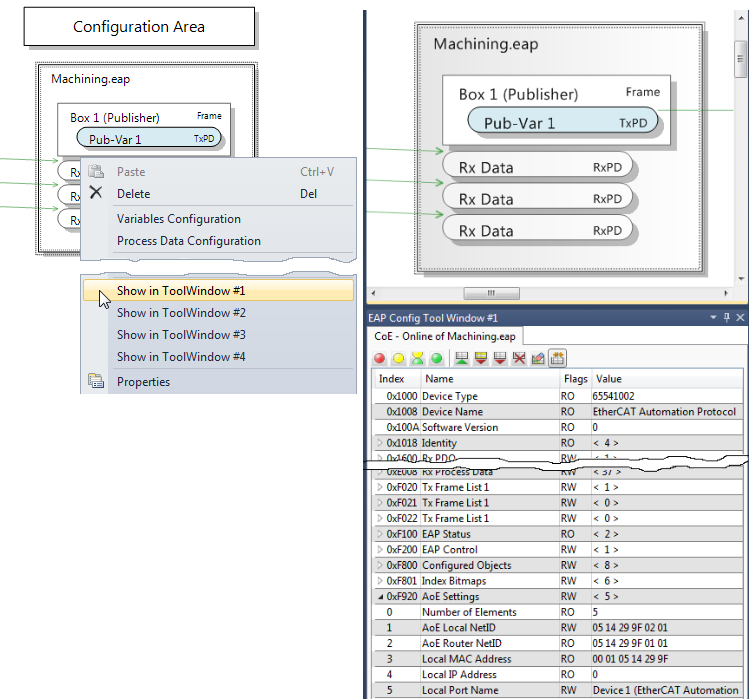Click the horizontal scrollbar thumb under the diagram
The image size is (749, 699).
click(x=492, y=293)
